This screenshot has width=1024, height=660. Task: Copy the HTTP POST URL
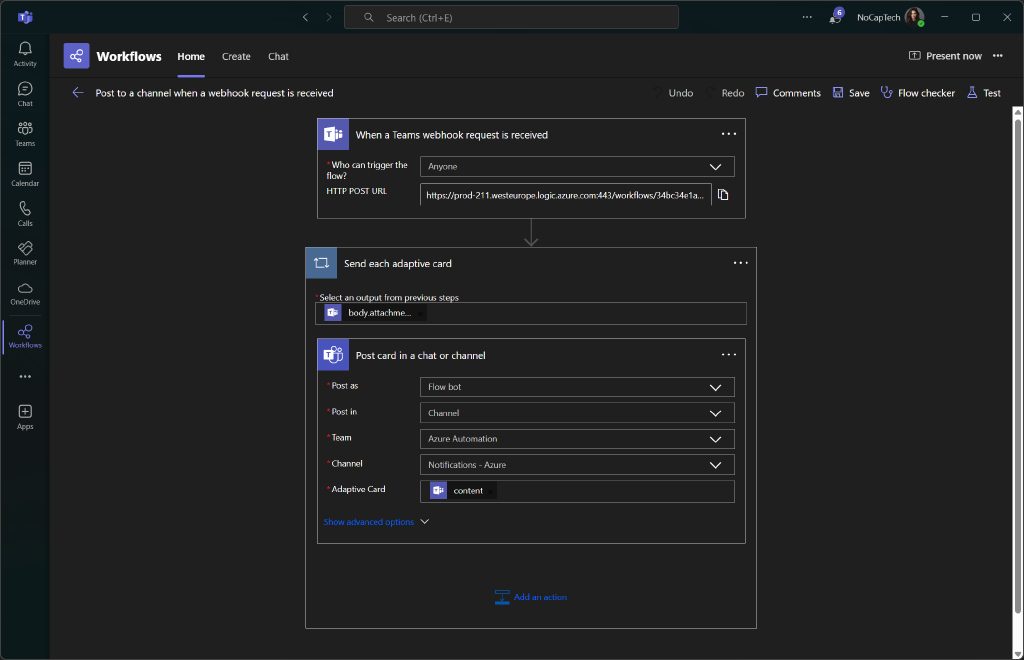pyautogui.click(x=723, y=195)
